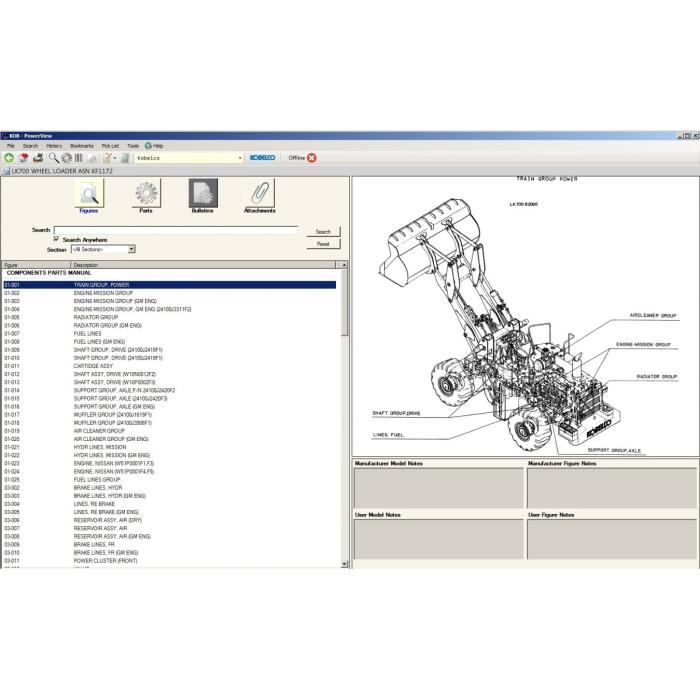This screenshot has width=700, height=700.
Task: Select row 01-014 SUPPORT GROUP, AXLE
Action: pyautogui.click(x=170, y=390)
